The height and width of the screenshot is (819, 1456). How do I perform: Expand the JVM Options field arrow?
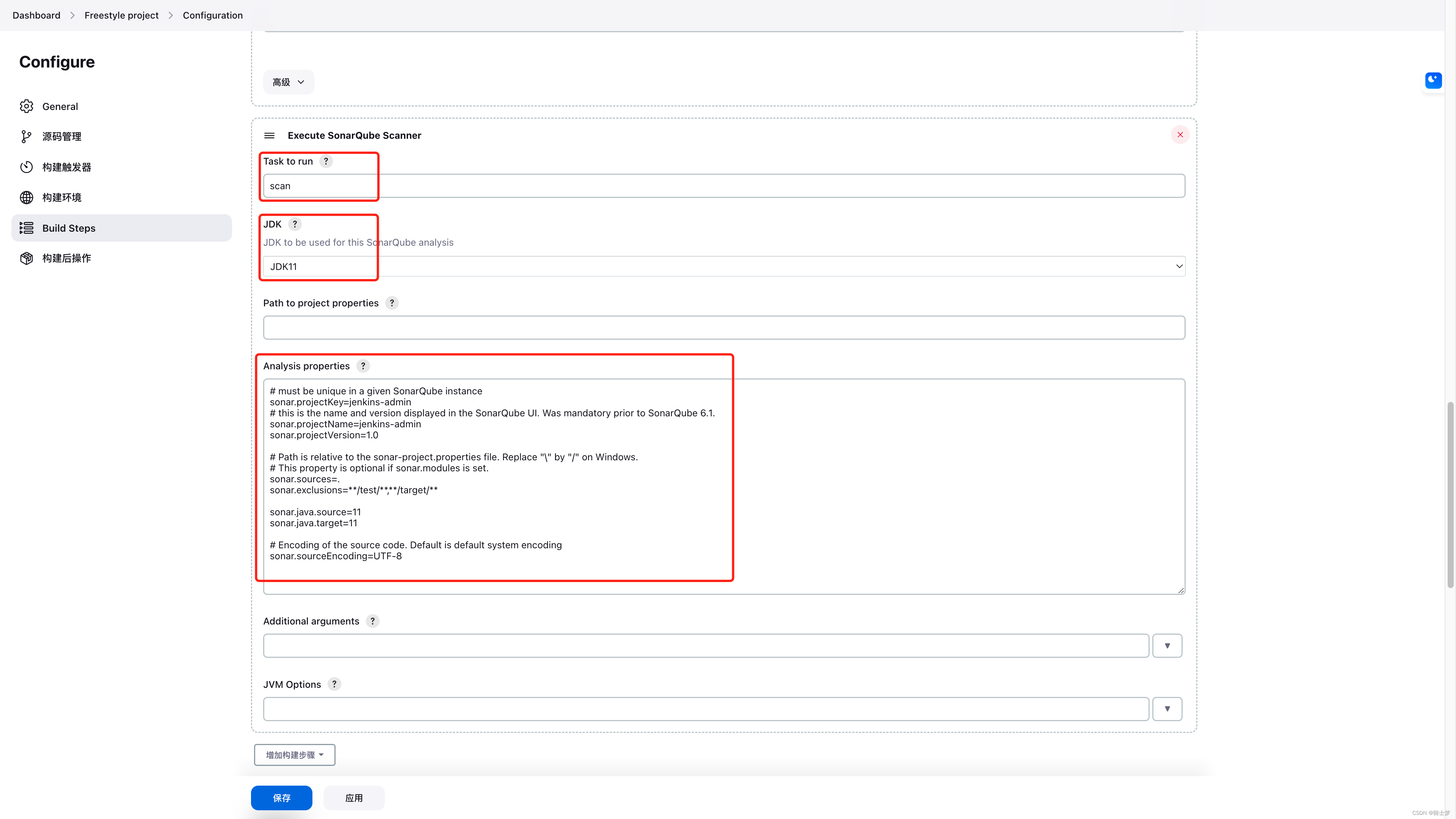click(1167, 709)
